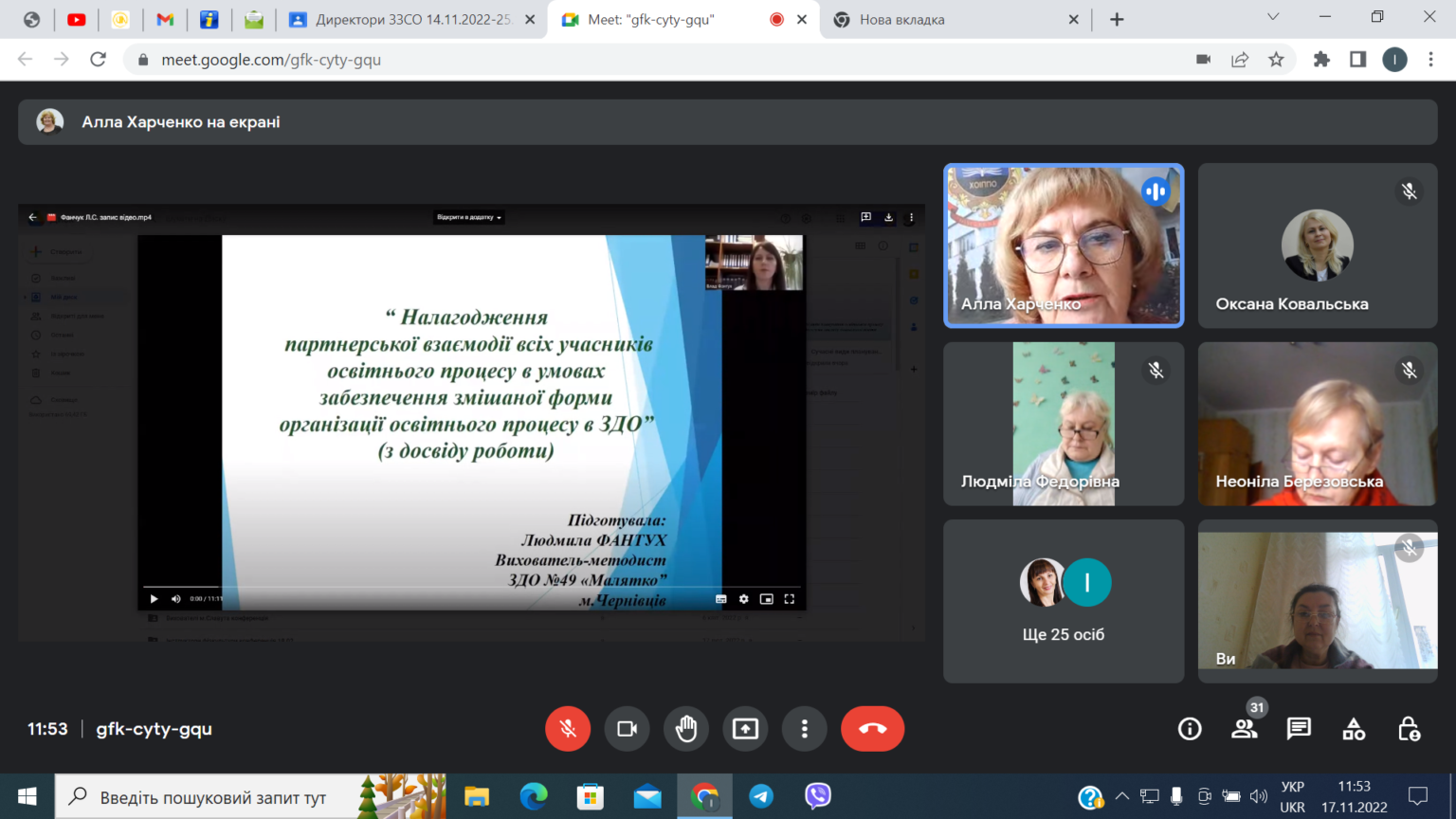This screenshot has width=1456, height=819.
Task: Leave the call with red hangup button
Action: pyautogui.click(x=872, y=729)
